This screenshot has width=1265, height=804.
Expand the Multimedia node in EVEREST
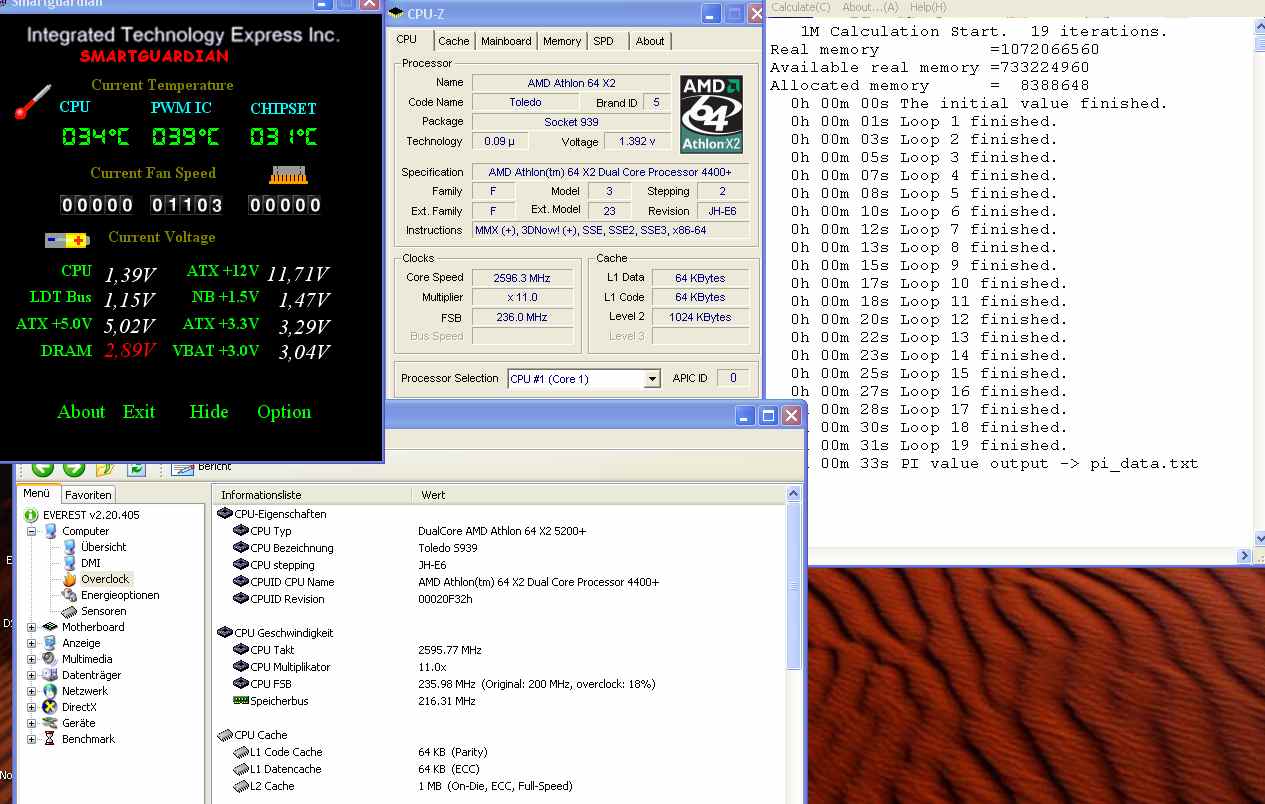[31, 659]
